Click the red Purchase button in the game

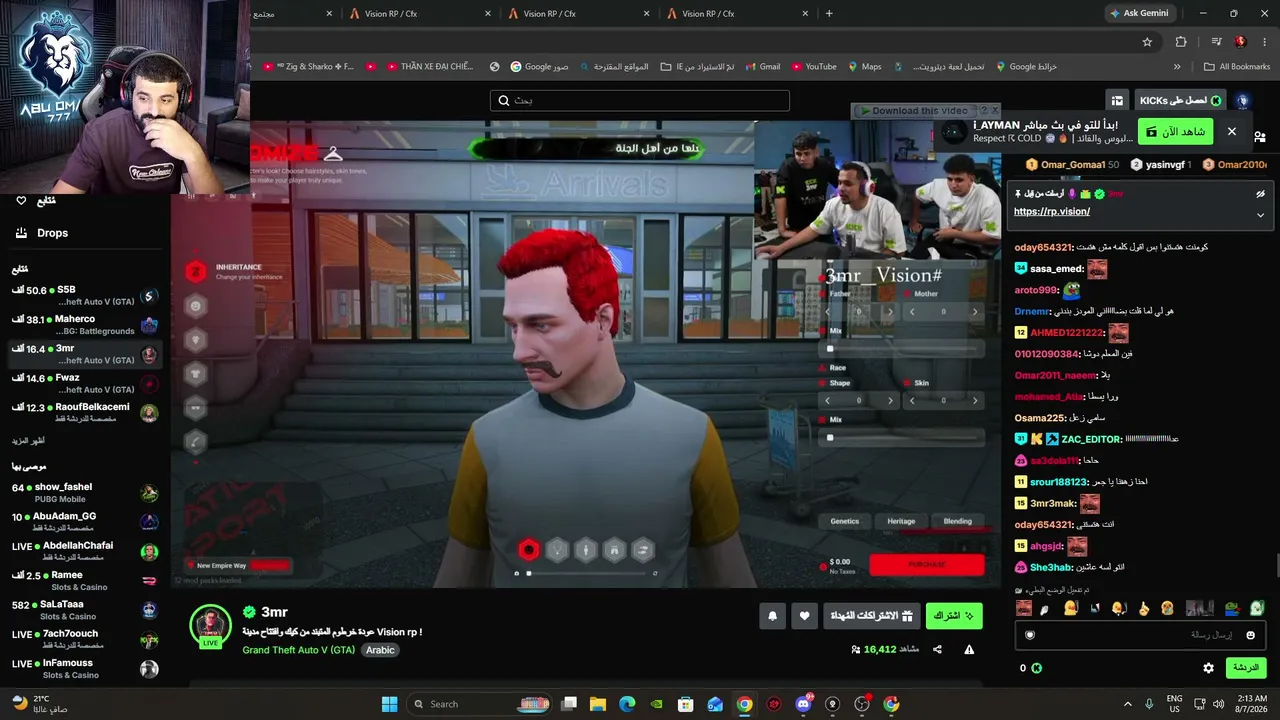click(x=927, y=565)
